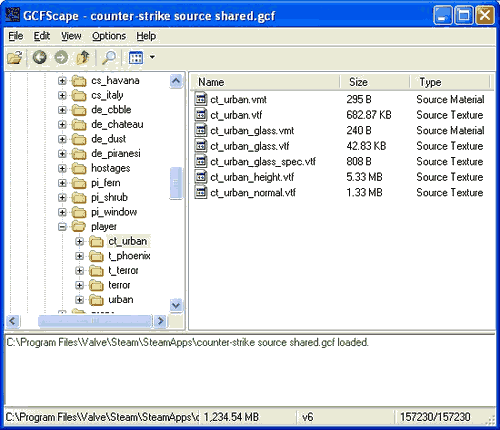Click the View style grid icon
The height and width of the screenshot is (430, 500).
(136, 57)
